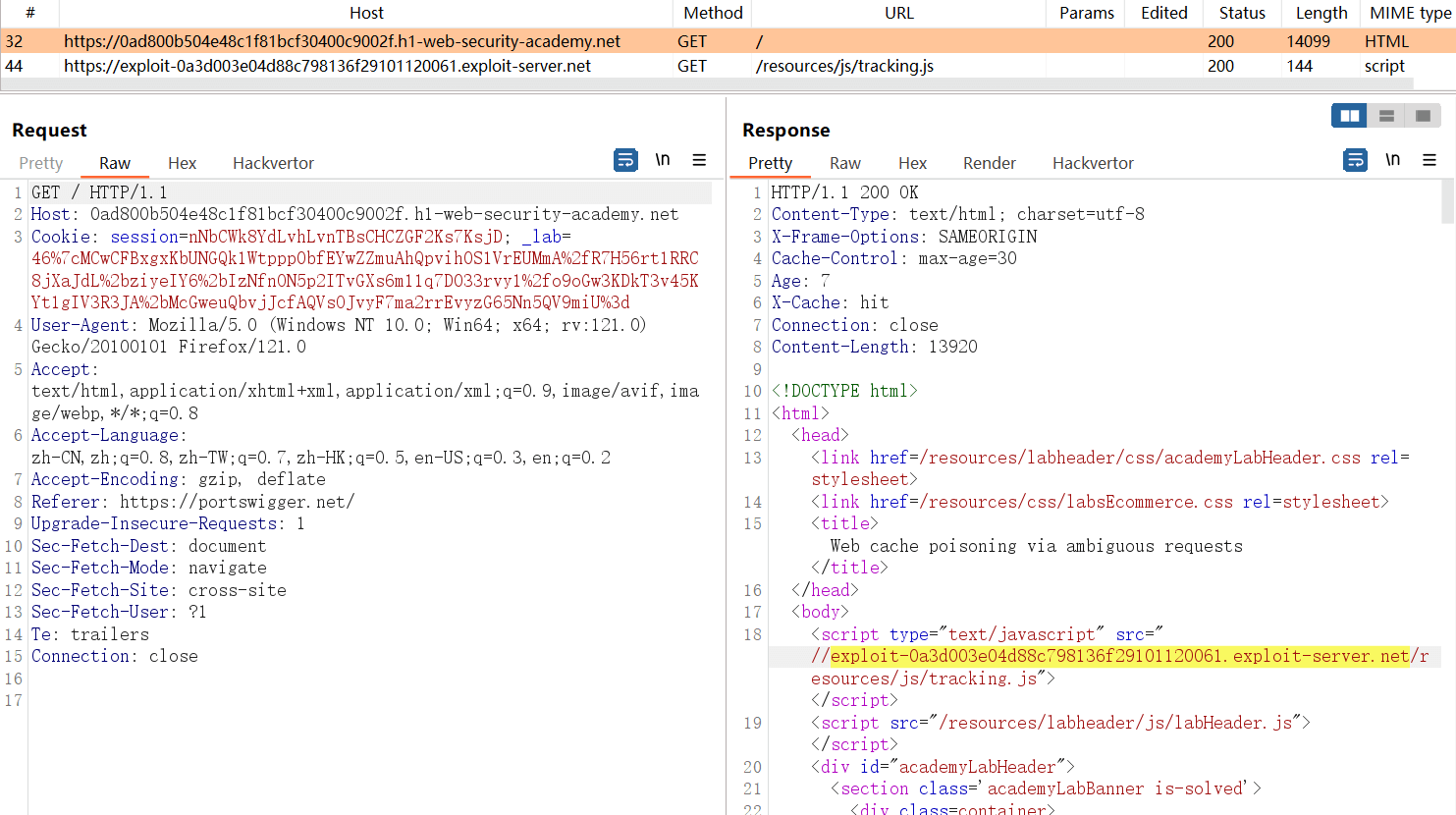Switch Request view to Raw tab
This screenshot has width=1456, height=815.
click(115, 163)
